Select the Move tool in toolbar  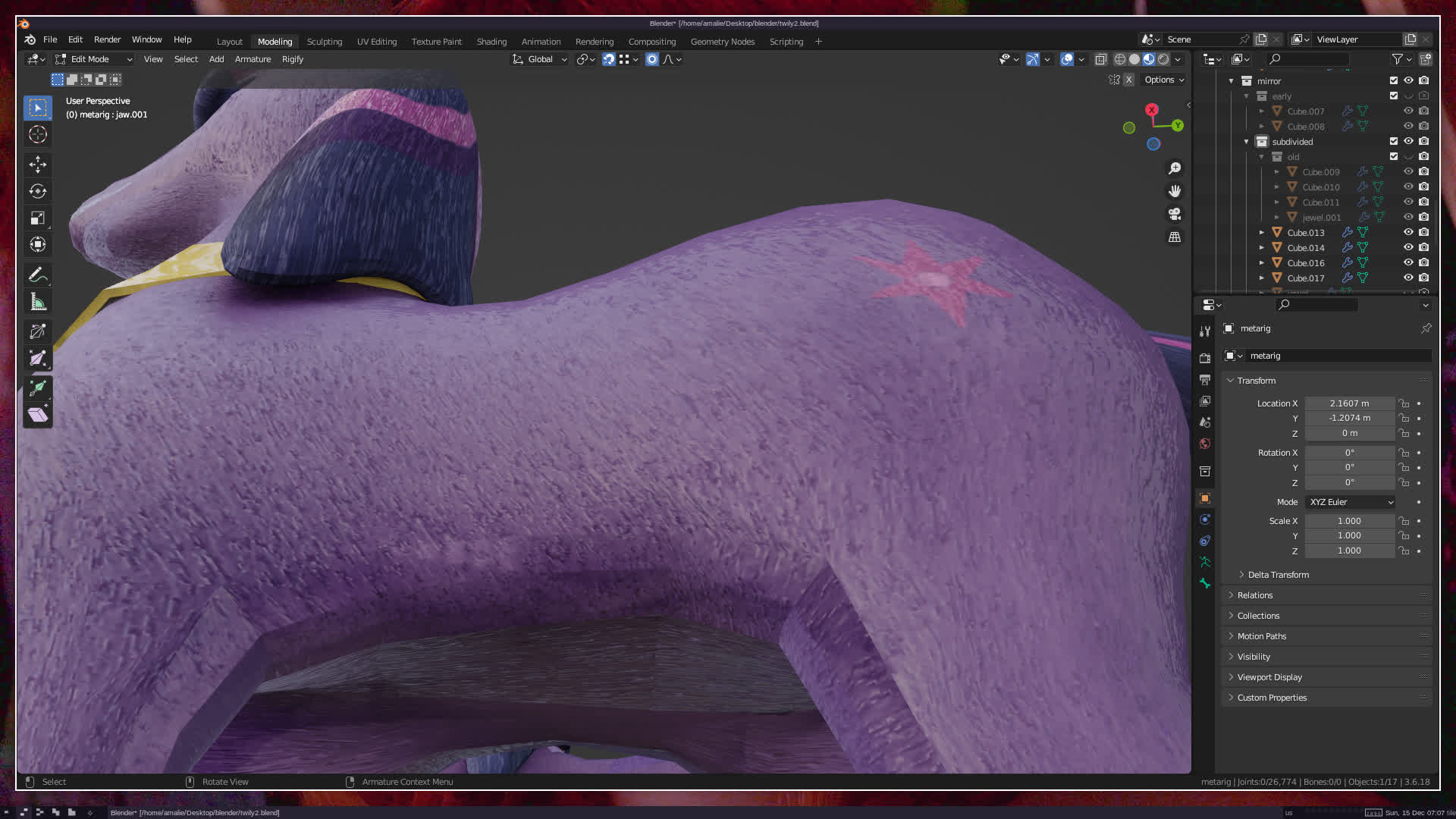coord(38,165)
